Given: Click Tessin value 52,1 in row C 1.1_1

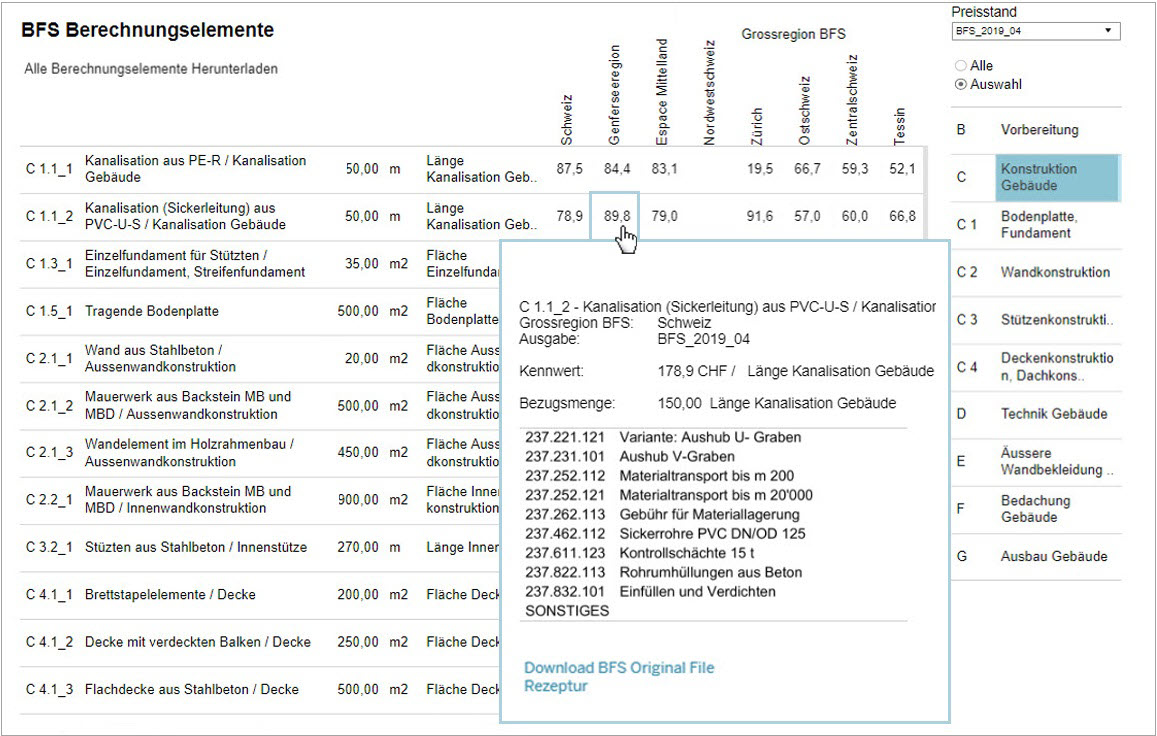Looking at the screenshot, I should coord(902,169).
